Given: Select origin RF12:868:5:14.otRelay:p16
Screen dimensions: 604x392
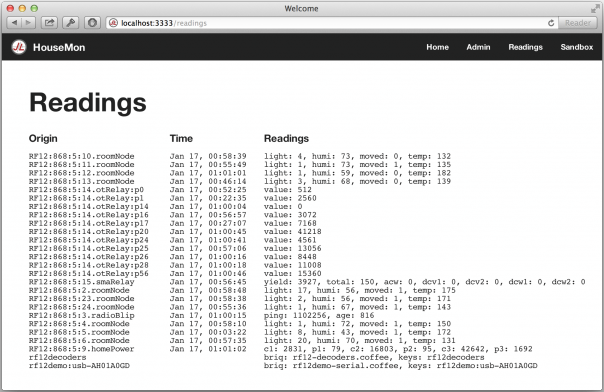Looking at the screenshot, I should [89, 215].
